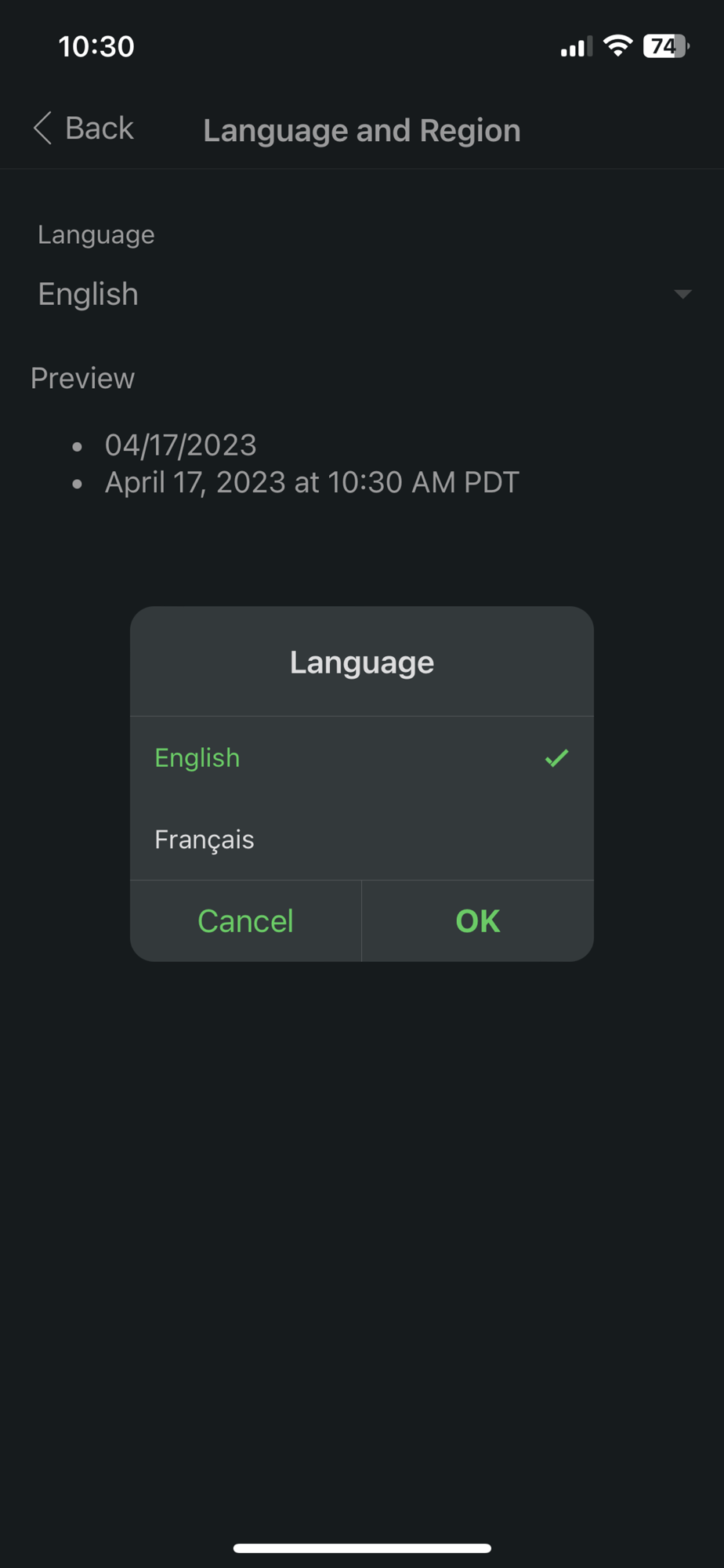Tap the home indicator bar
Viewport: 724px width, 1568px height.
coord(362,1548)
